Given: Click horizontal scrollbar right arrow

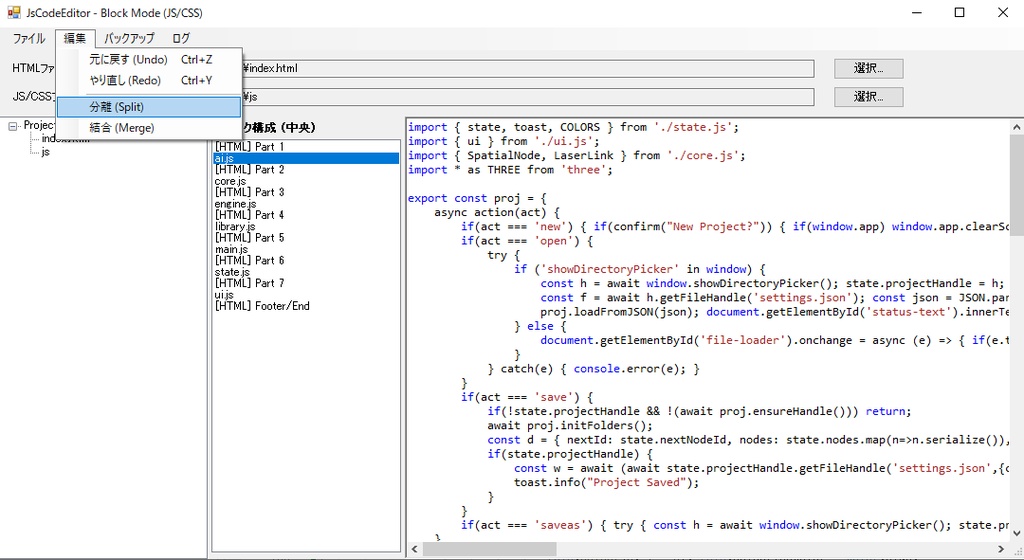Looking at the screenshot, I should pos(1002,549).
